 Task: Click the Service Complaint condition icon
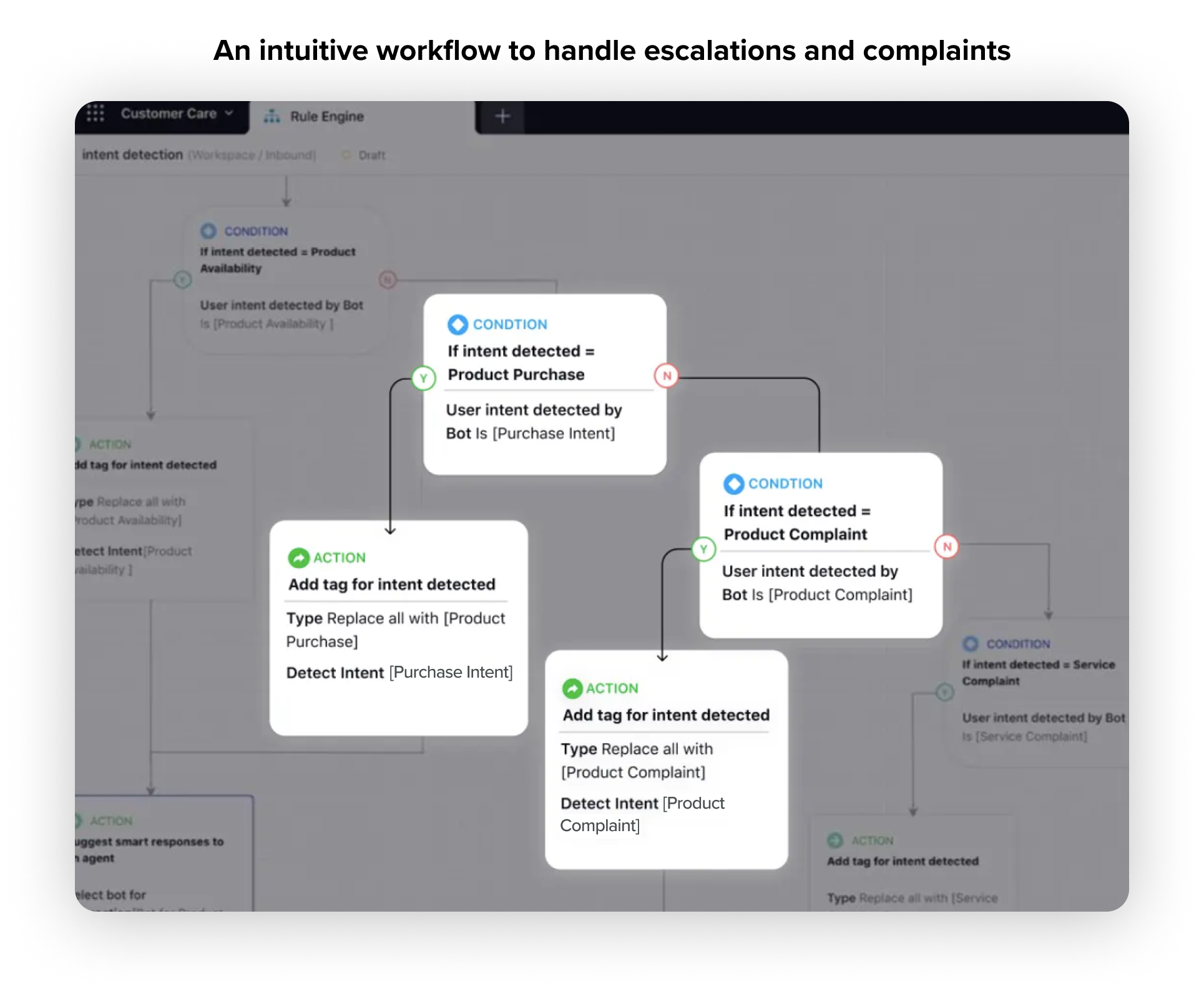[971, 643]
